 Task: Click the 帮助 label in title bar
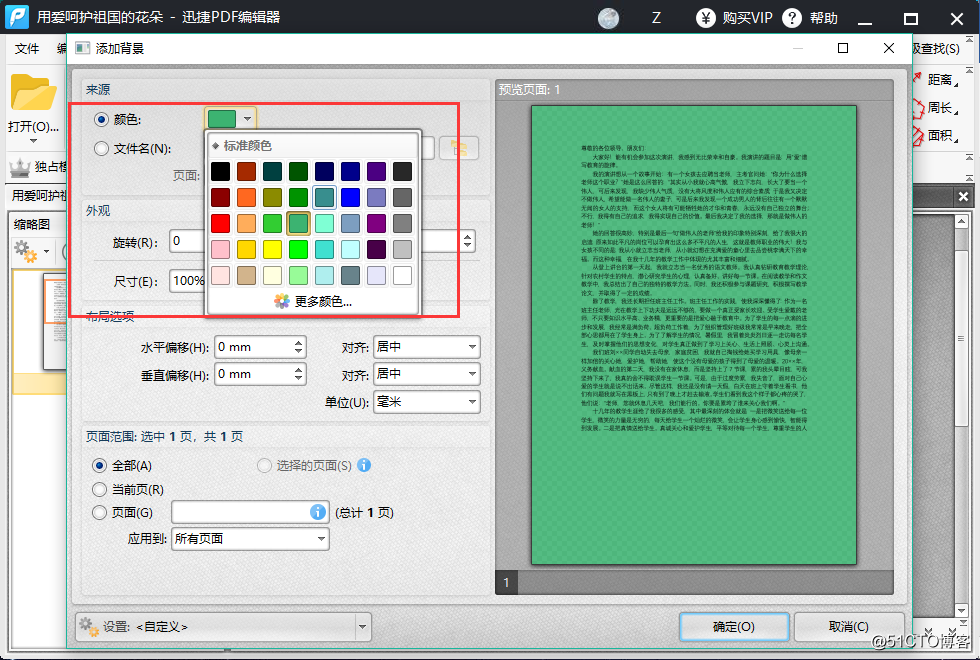coord(824,18)
